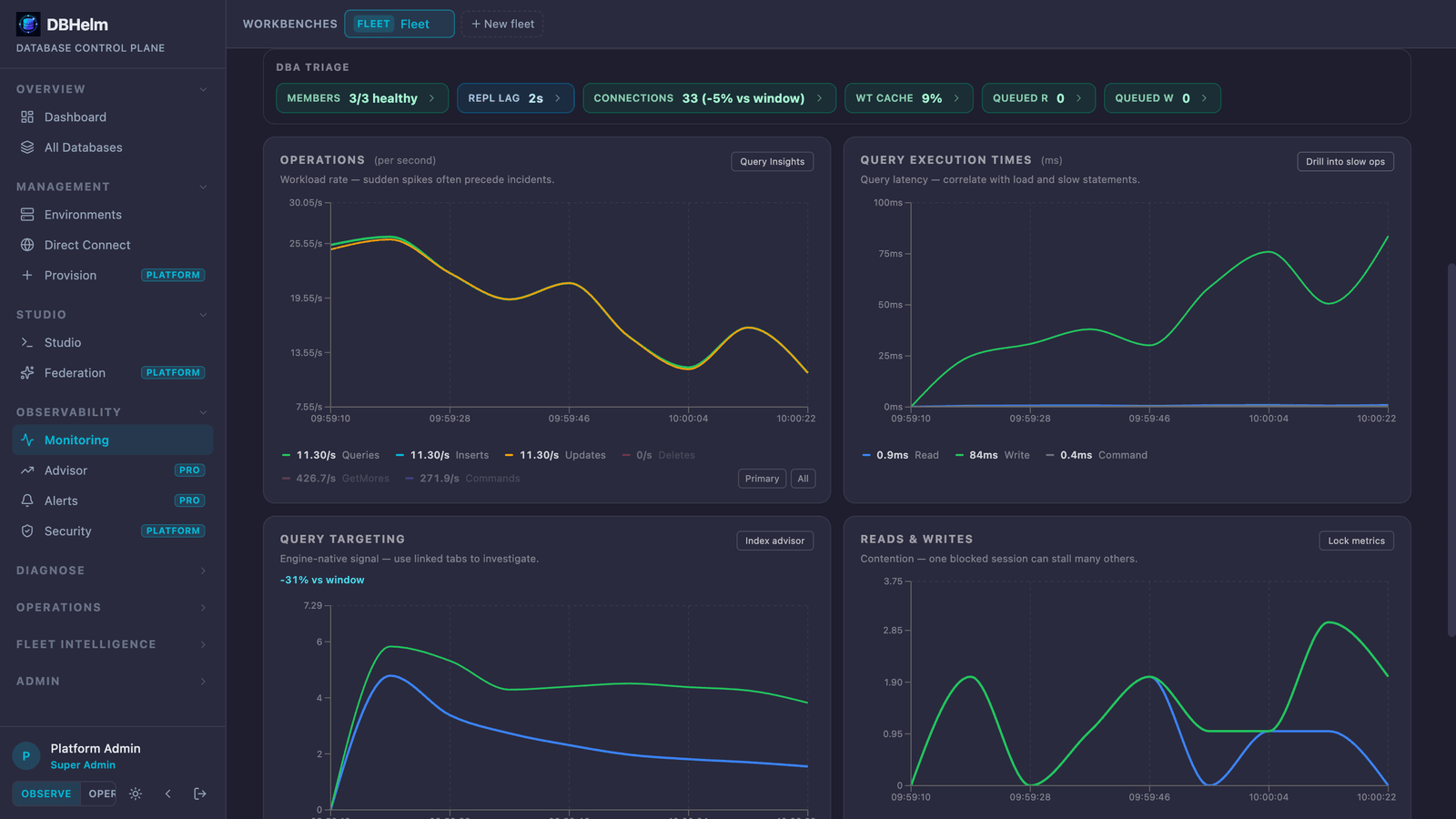Viewport: 1456px width, 819px height.
Task: Click the Alerts bell icon
Action: [27, 500]
